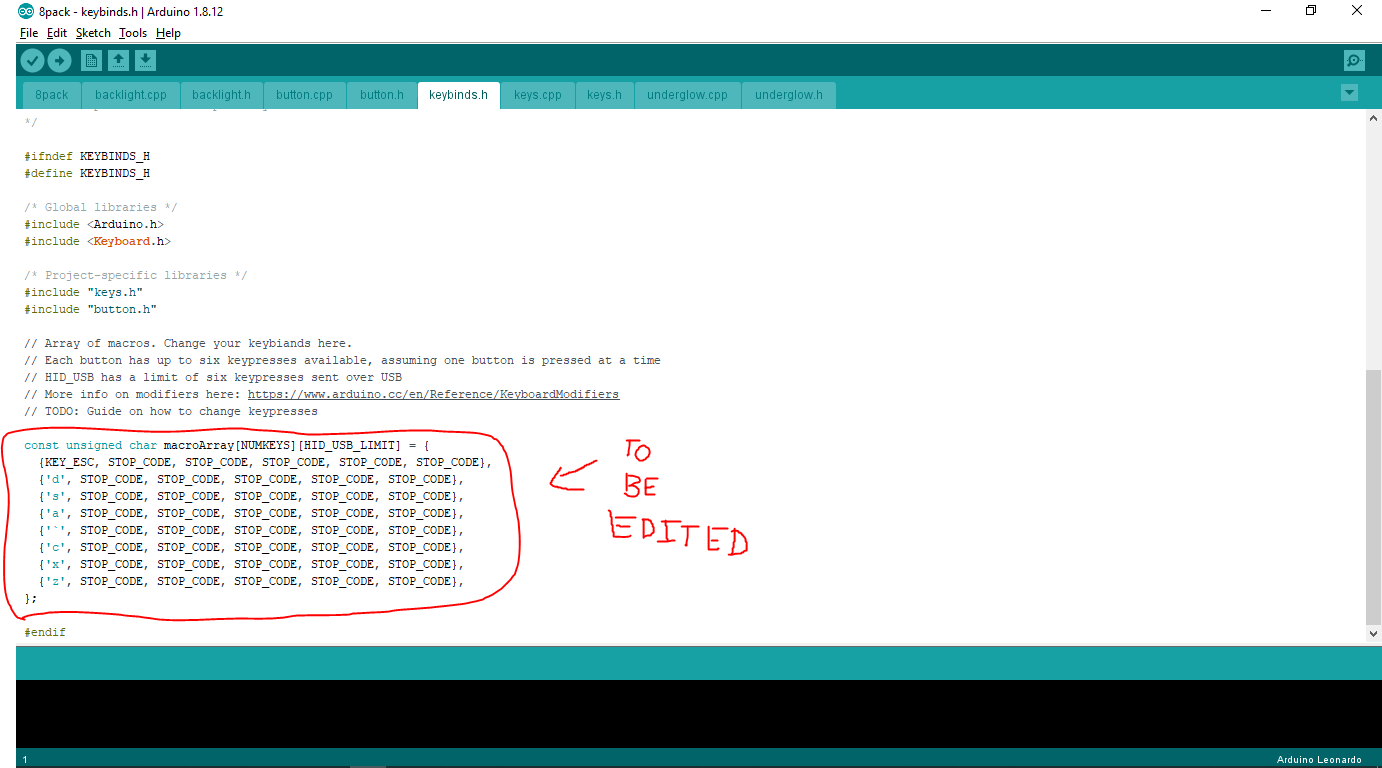
Task: Click the 'd' key entry
Action: (55, 479)
